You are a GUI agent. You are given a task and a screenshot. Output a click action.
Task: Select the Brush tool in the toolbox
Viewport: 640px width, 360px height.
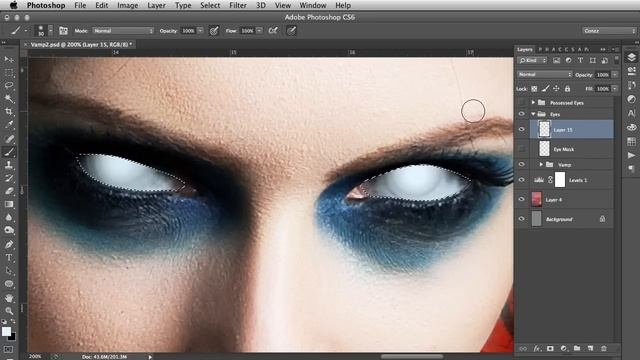click(9, 152)
